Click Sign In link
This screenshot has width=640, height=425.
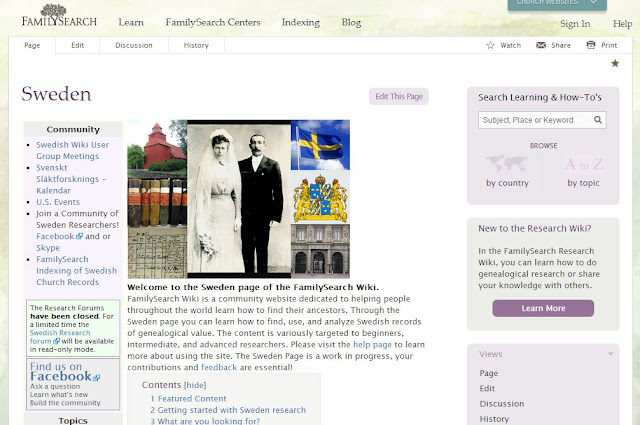pyautogui.click(x=575, y=24)
